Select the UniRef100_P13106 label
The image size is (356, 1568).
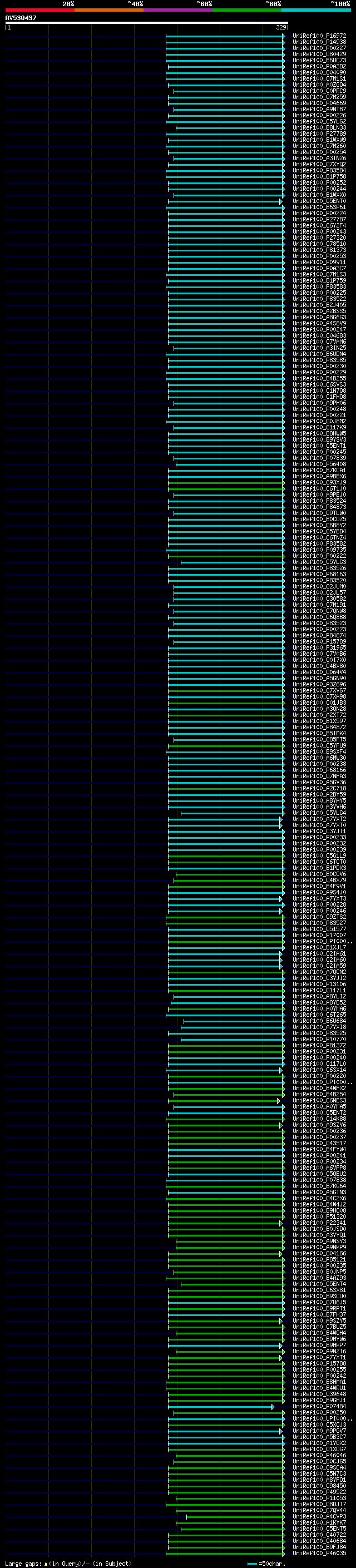point(319,985)
